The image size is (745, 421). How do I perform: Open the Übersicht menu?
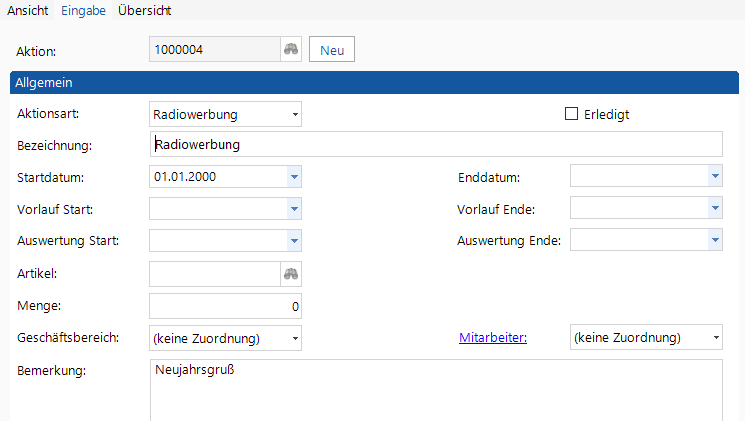pos(144,10)
